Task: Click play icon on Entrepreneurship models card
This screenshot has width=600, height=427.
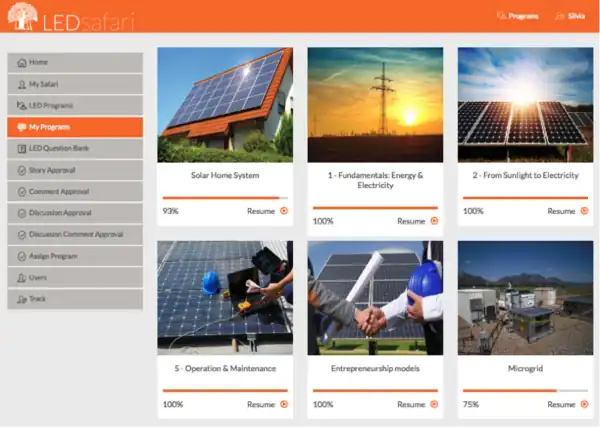Action: 434,404
